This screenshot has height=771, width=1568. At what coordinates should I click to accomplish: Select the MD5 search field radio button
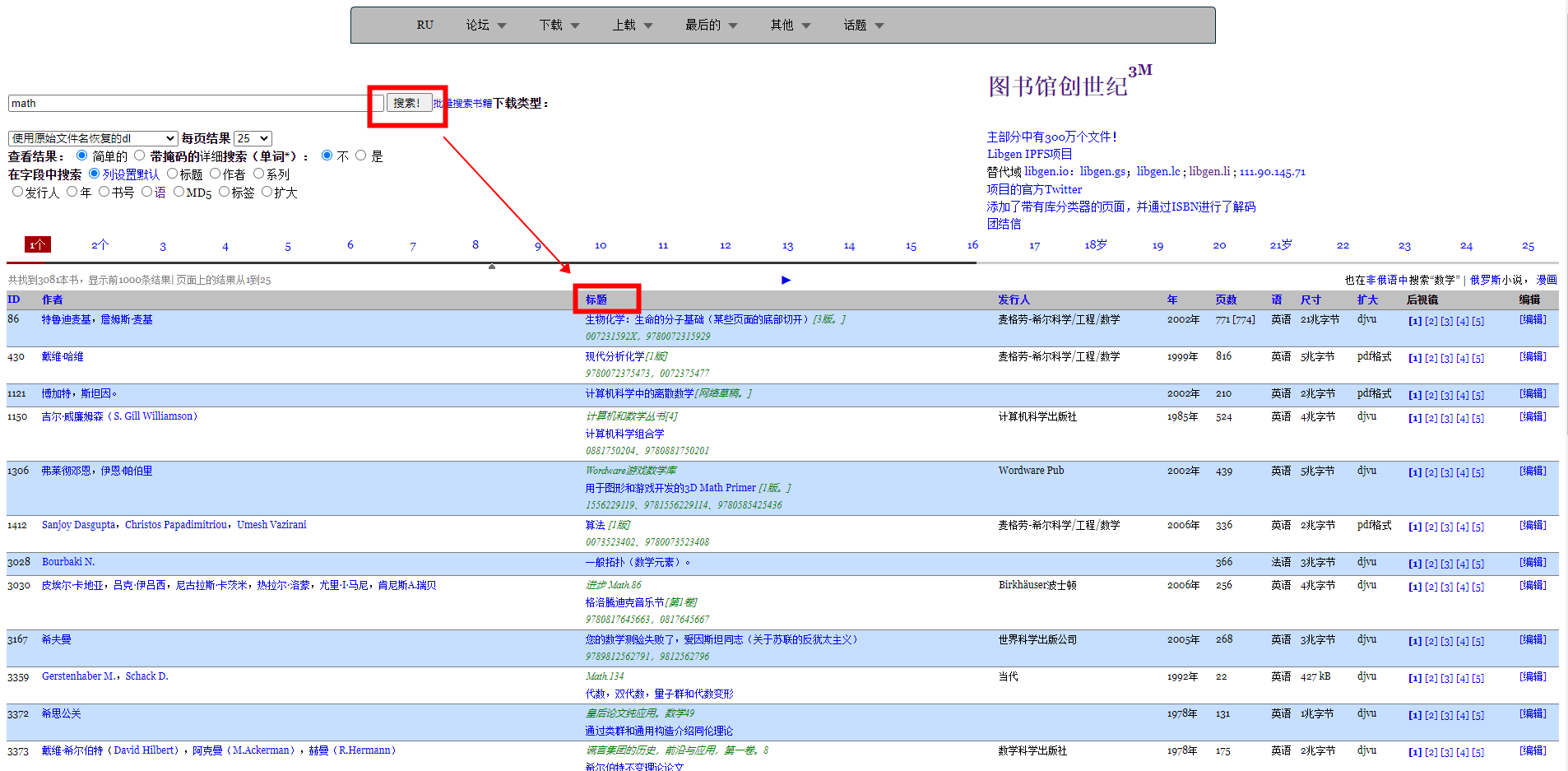[179, 192]
